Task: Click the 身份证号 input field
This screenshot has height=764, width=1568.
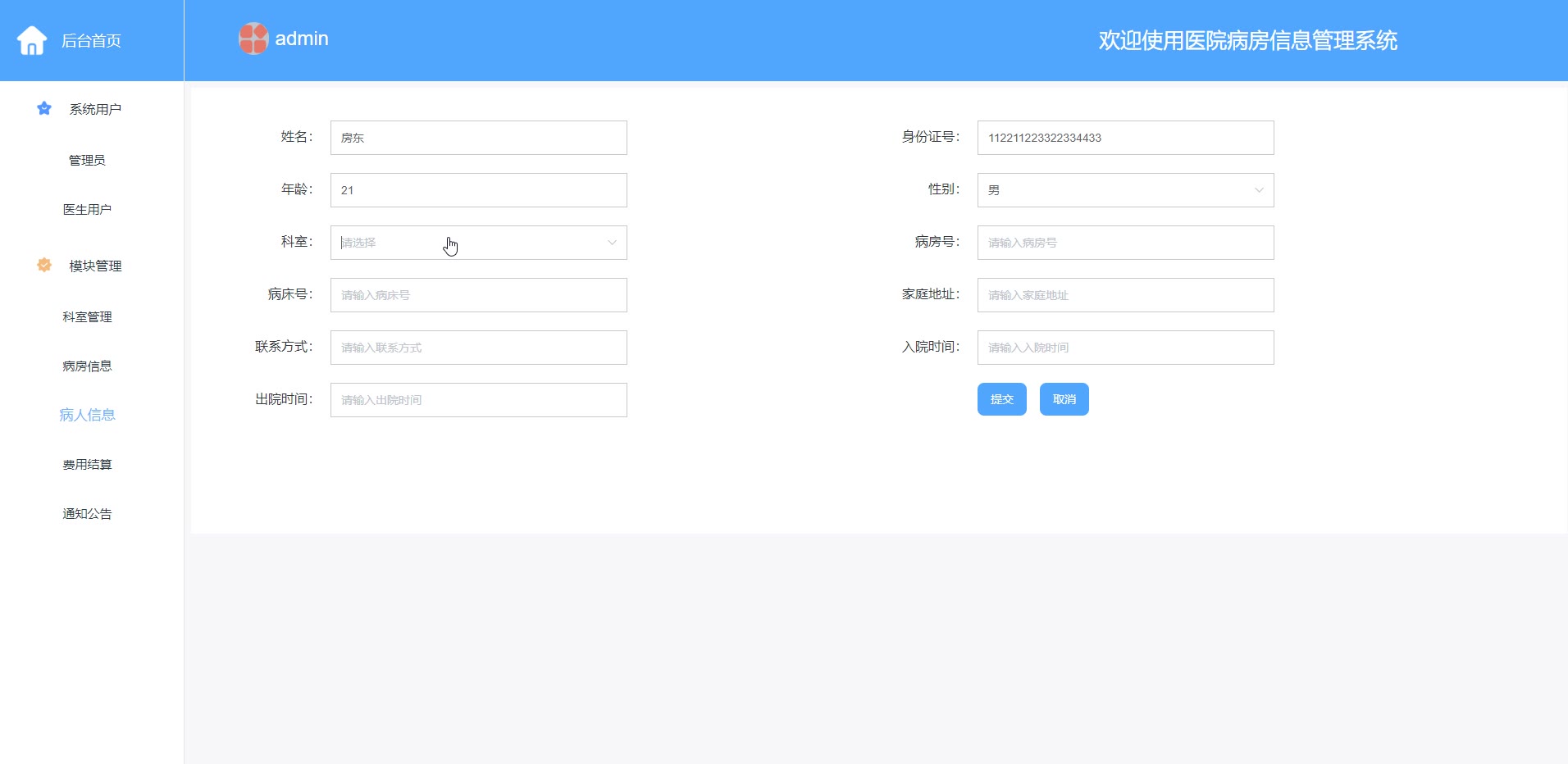Action: 1126,138
